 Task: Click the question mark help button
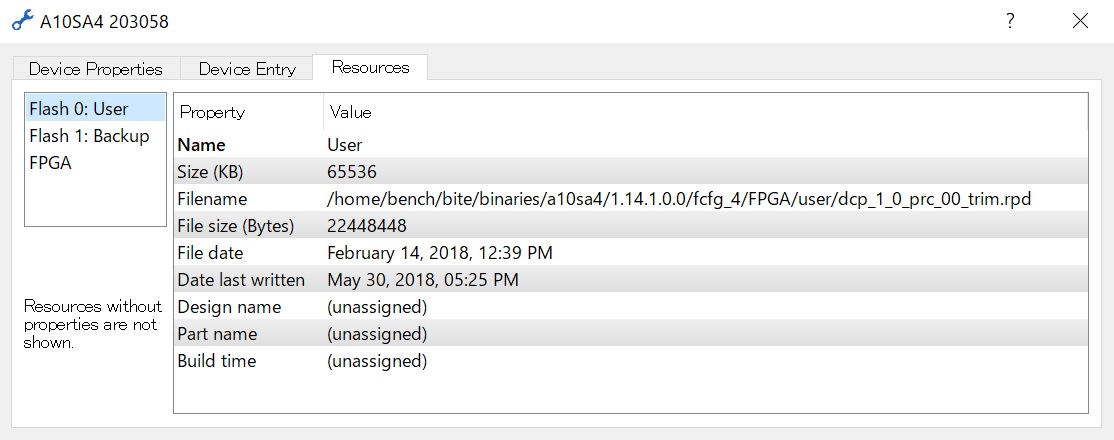pyautogui.click(x=1010, y=21)
